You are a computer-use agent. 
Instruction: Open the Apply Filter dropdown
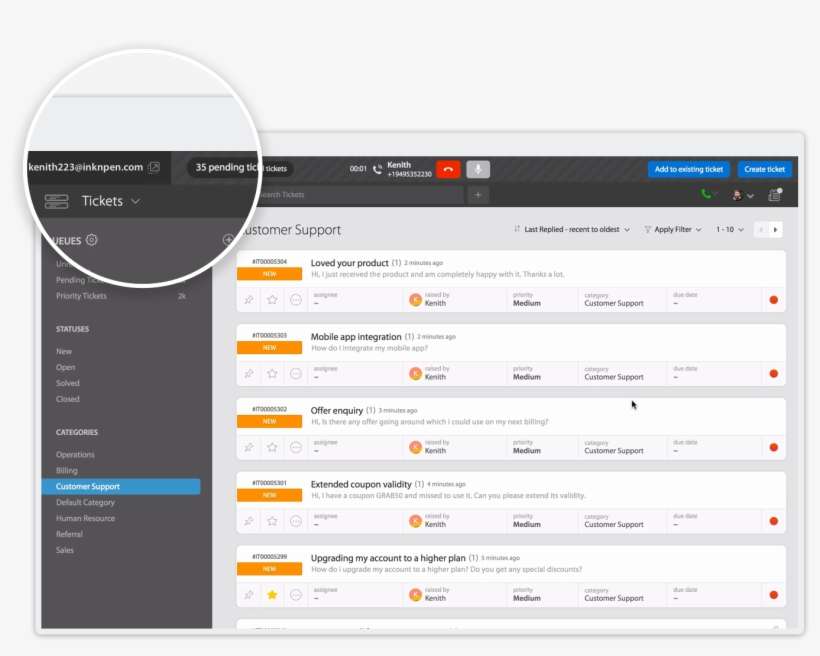[x=673, y=230]
